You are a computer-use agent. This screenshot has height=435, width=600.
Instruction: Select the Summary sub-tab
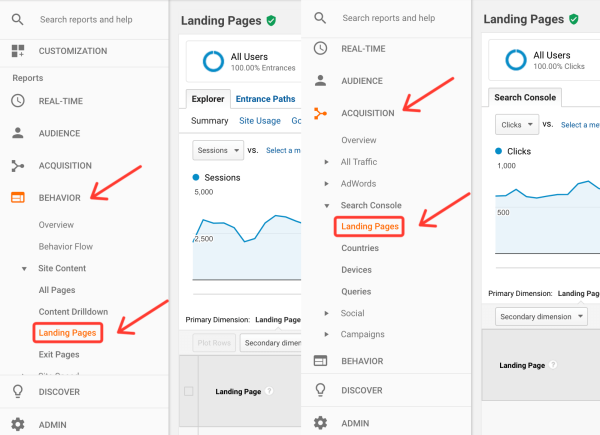[x=210, y=121]
